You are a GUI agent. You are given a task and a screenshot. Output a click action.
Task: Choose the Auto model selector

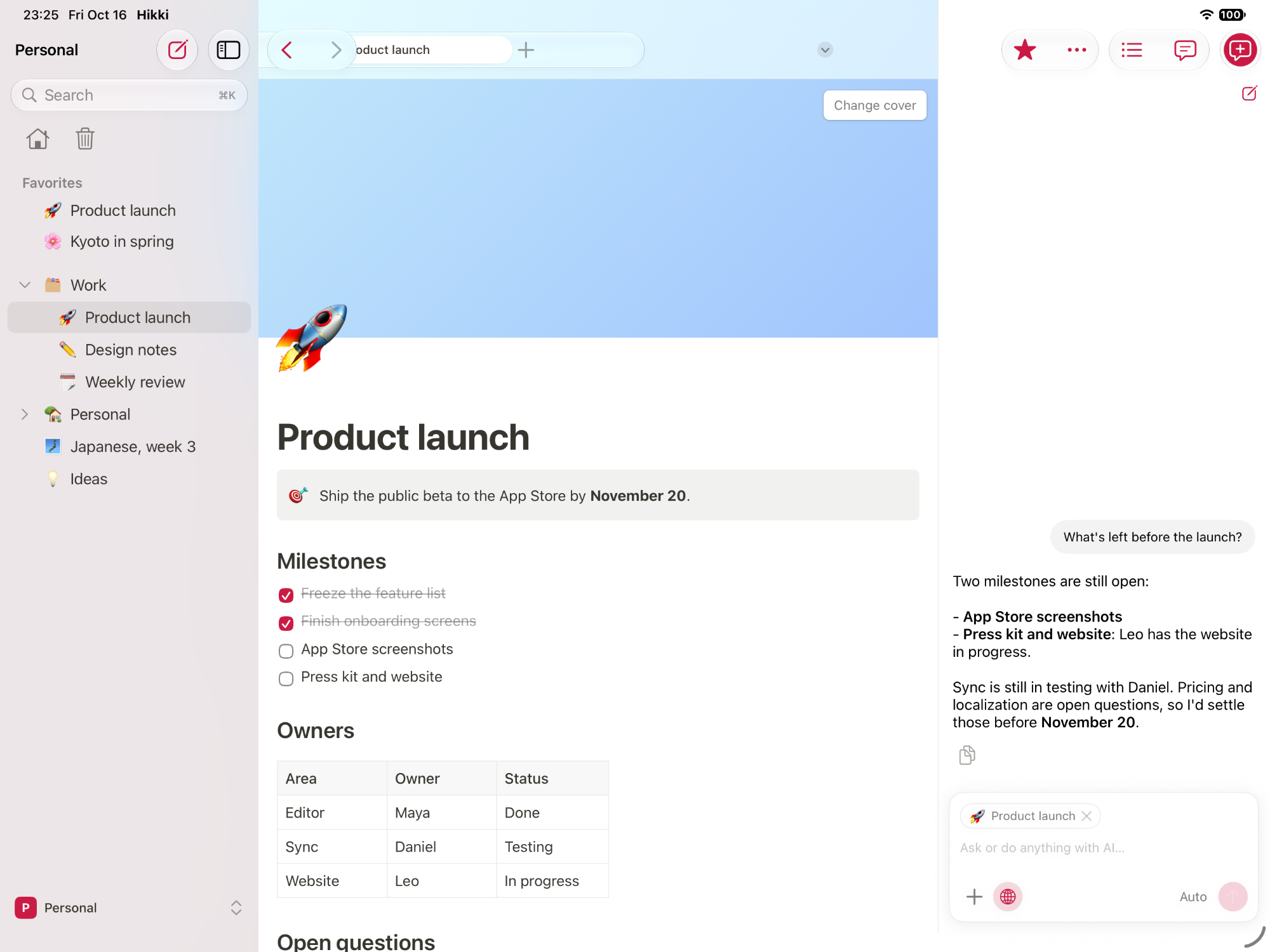tap(1193, 896)
